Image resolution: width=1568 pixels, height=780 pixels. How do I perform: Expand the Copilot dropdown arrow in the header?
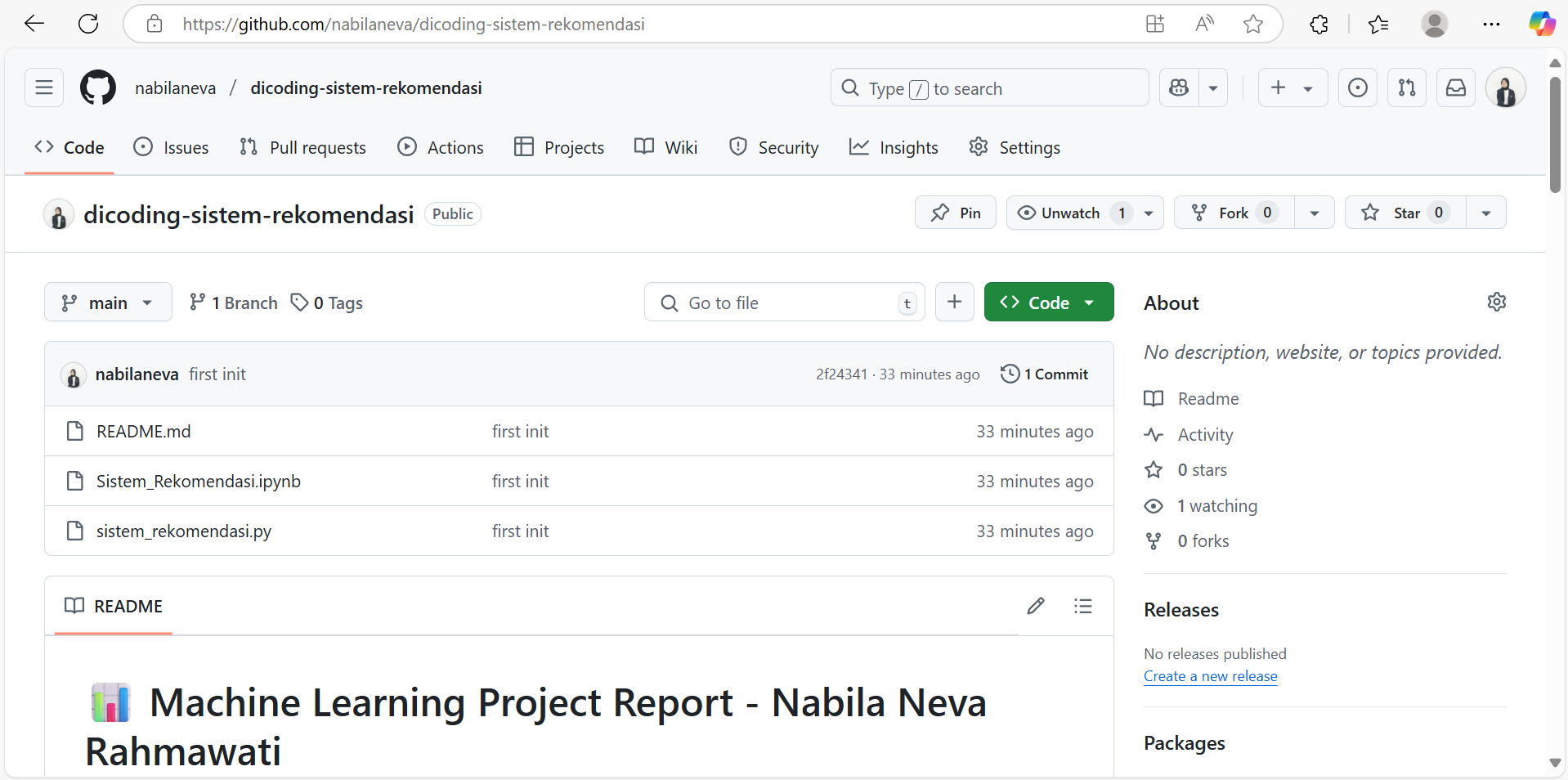(x=1213, y=87)
